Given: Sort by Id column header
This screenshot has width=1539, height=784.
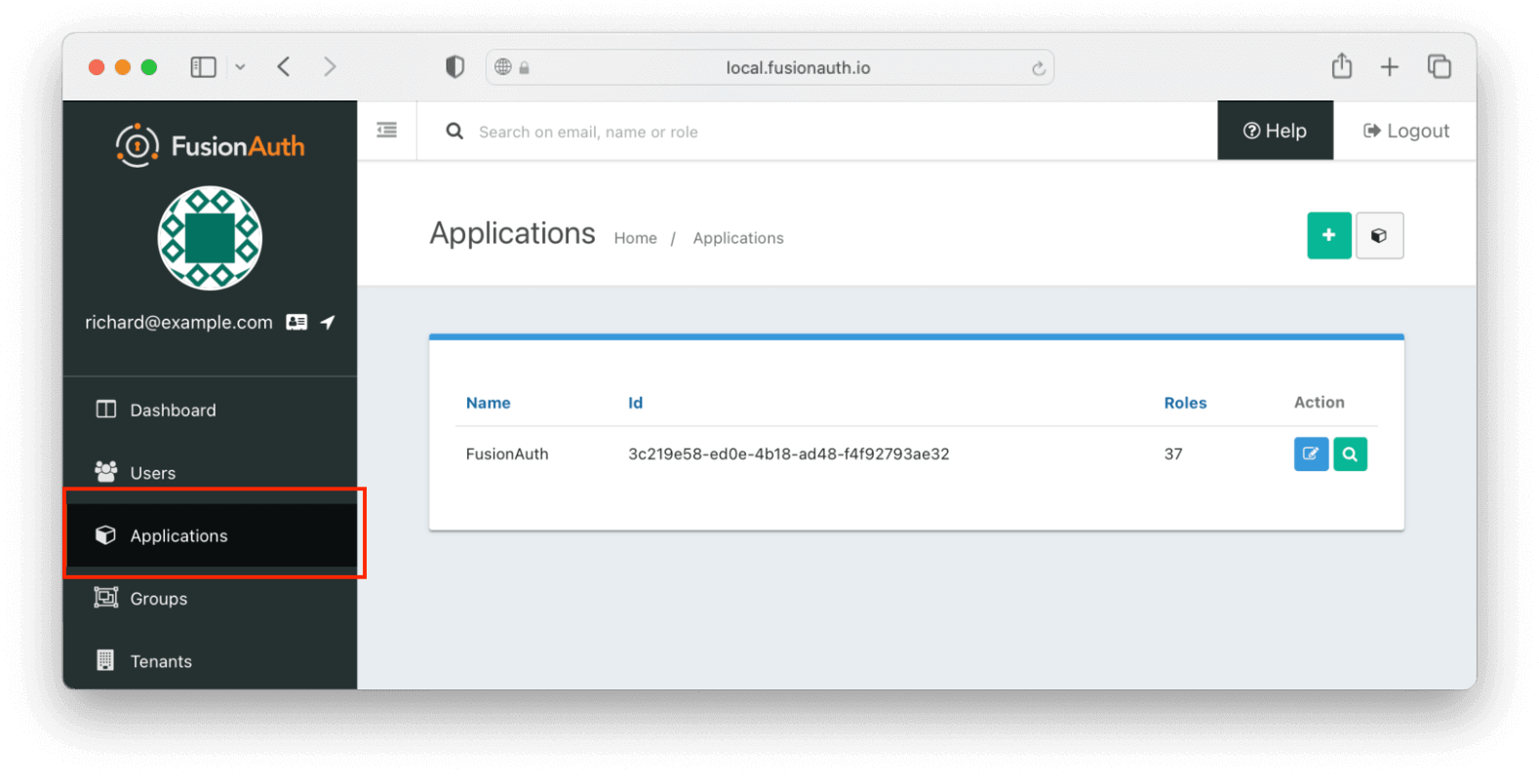Looking at the screenshot, I should [x=635, y=403].
